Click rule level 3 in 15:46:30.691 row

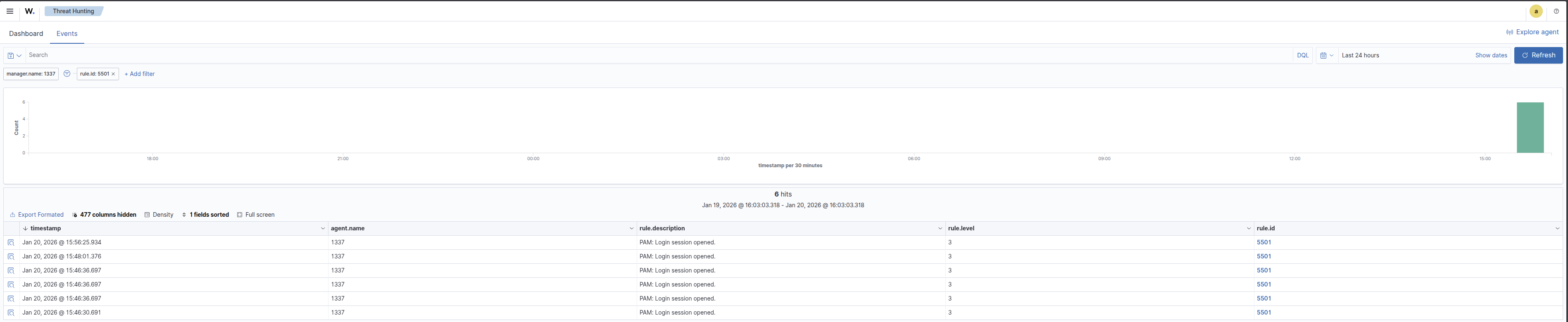click(949, 312)
